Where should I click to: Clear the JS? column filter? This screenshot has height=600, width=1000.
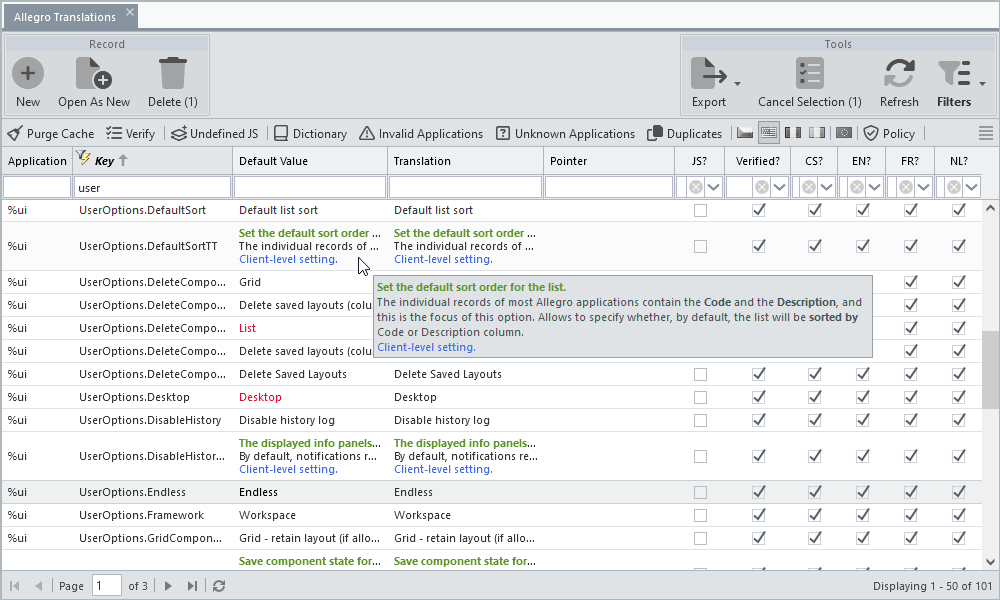pyautogui.click(x=696, y=187)
